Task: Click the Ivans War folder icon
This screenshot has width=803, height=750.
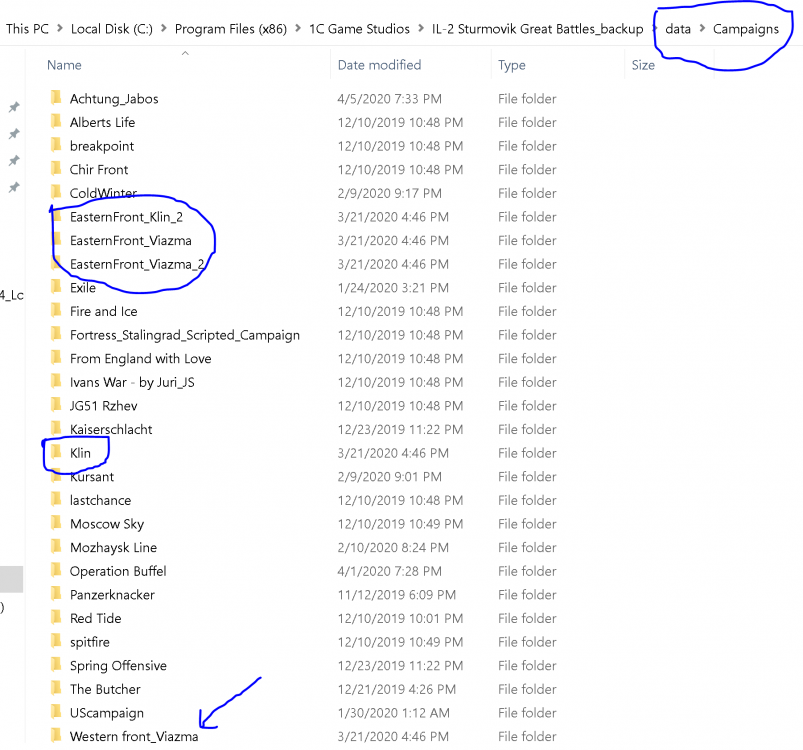Action: 56,381
